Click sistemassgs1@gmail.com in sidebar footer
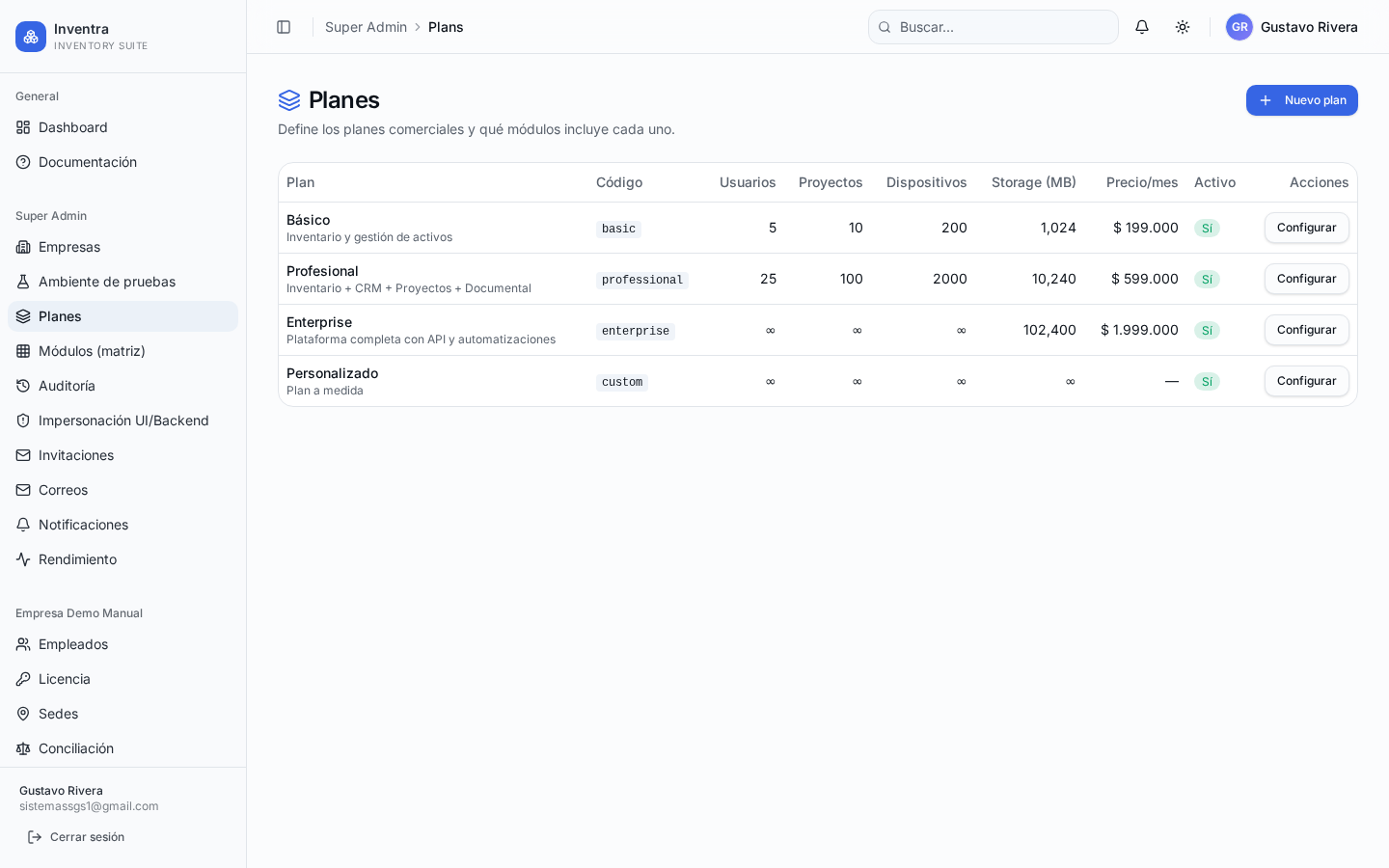 click(x=89, y=806)
